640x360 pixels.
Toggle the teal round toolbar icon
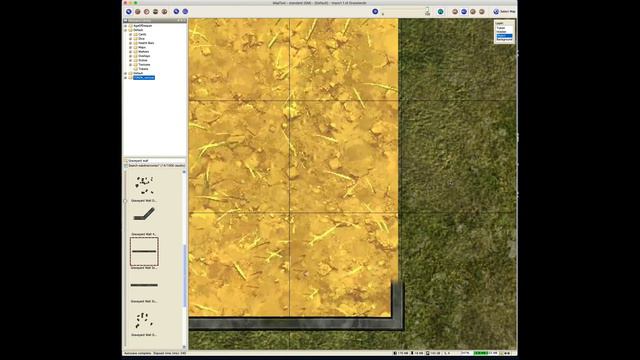tap(440, 11)
